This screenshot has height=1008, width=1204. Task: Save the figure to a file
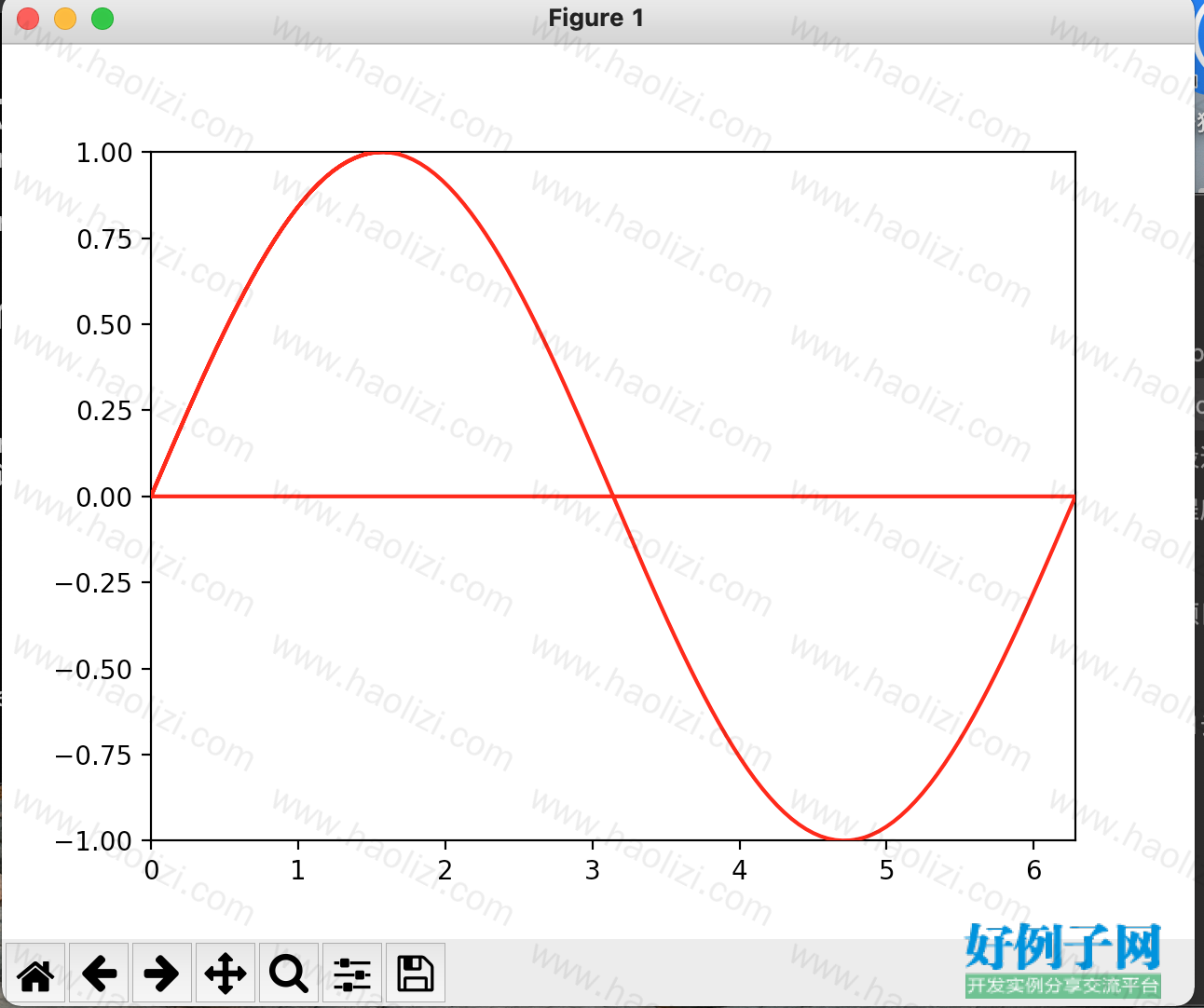coord(416,974)
